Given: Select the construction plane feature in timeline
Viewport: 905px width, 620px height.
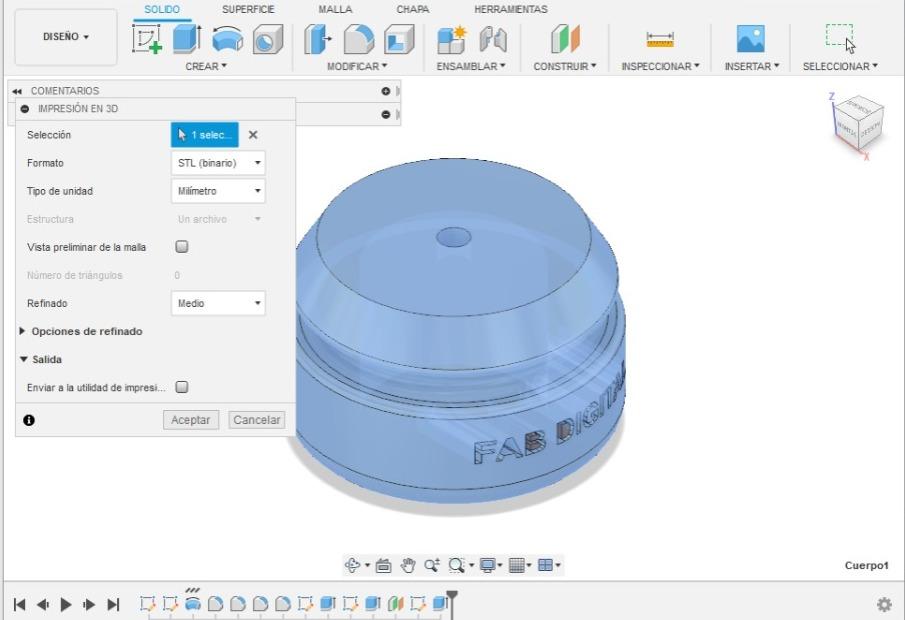Looking at the screenshot, I should (x=395, y=604).
